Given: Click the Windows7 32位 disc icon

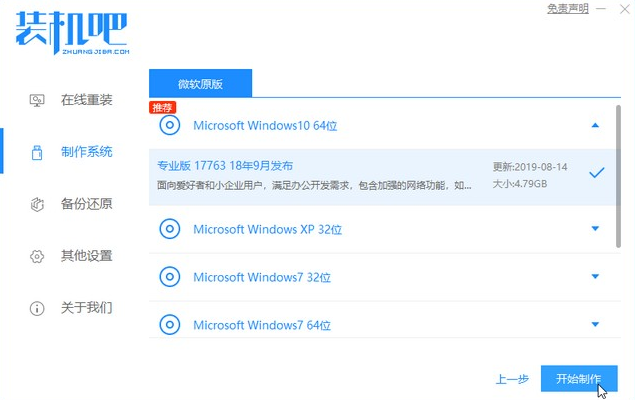Looking at the screenshot, I should [x=170, y=276].
